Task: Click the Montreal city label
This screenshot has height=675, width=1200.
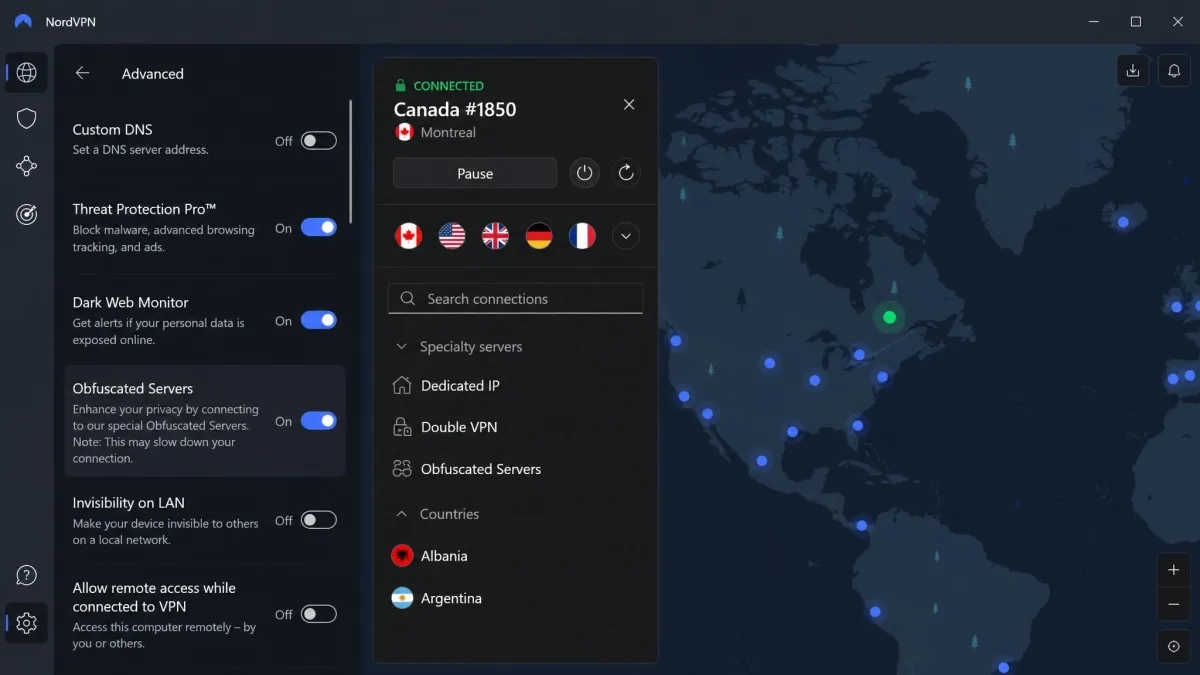Action: point(448,132)
